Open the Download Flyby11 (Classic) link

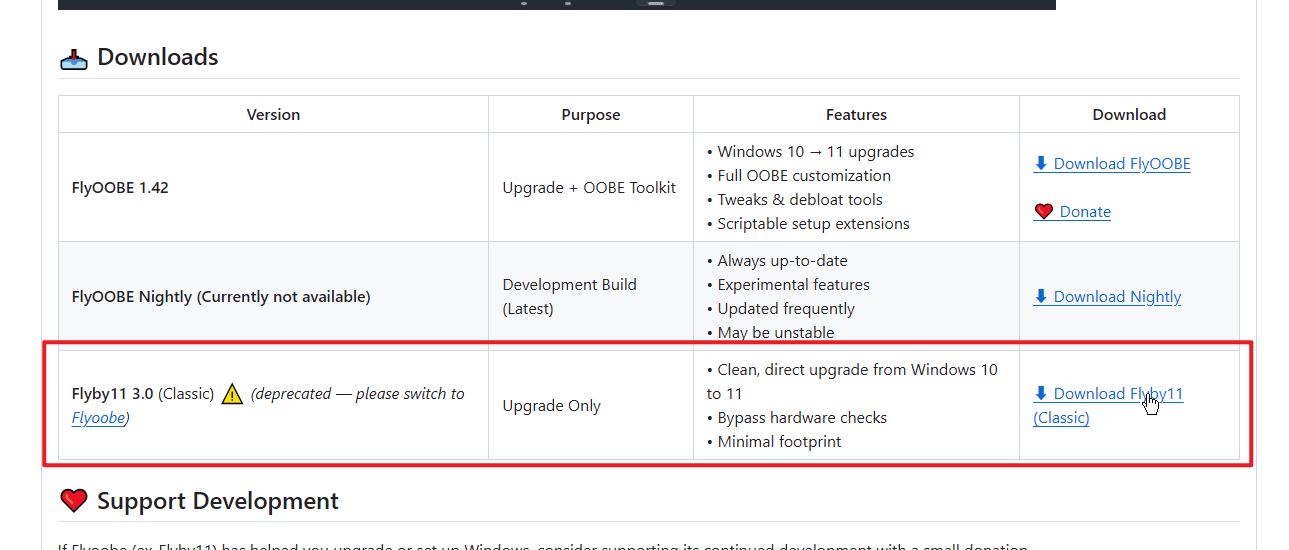[x=1108, y=394]
